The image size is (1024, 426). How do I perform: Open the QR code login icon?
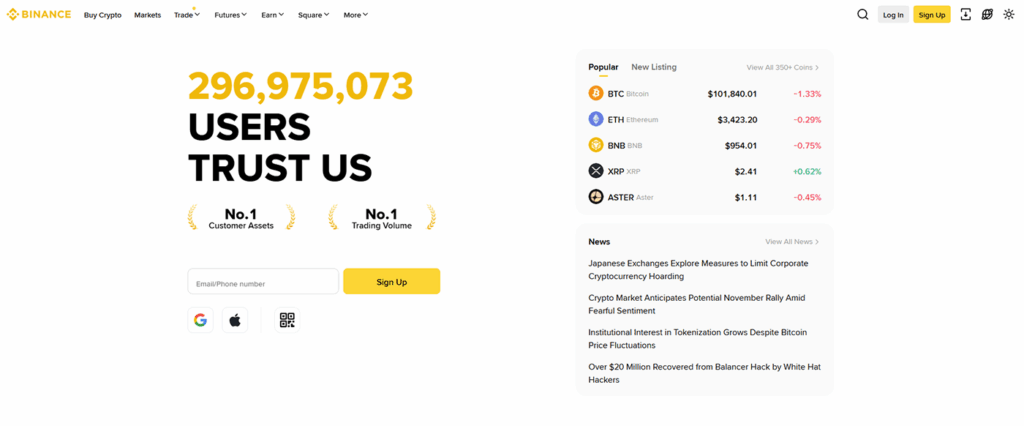point(287,320)
